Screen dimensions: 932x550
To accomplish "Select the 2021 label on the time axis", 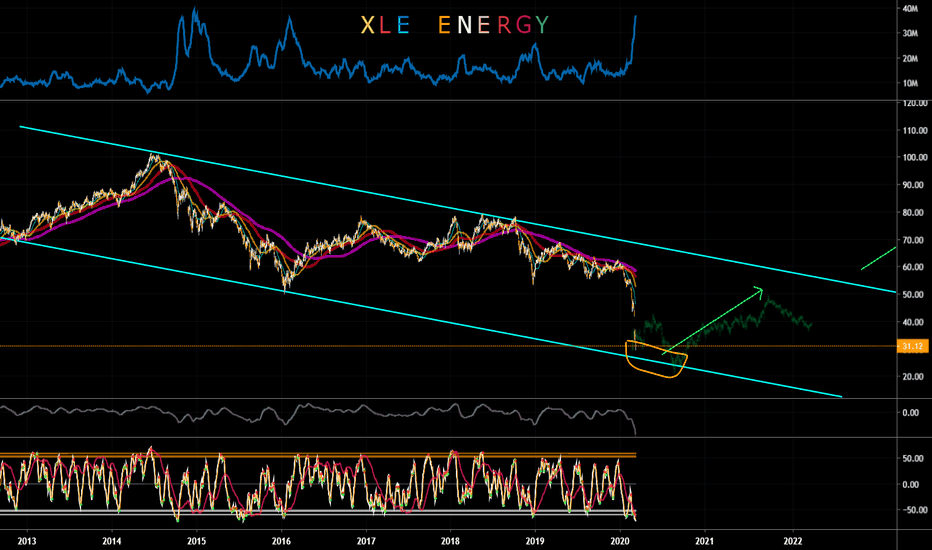I will (705, 541).
